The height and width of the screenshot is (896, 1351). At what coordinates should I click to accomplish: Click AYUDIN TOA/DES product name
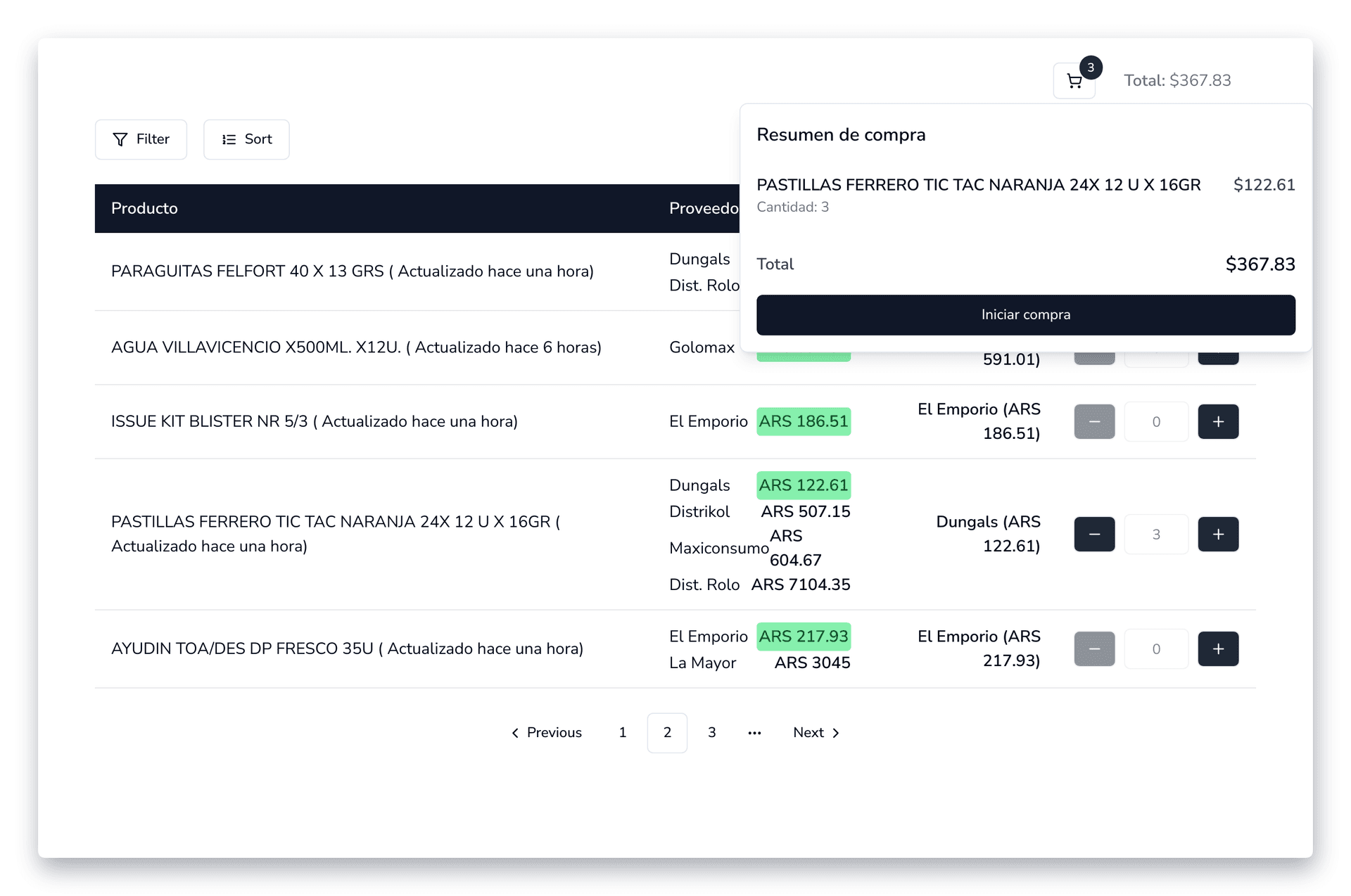point(348,648)
